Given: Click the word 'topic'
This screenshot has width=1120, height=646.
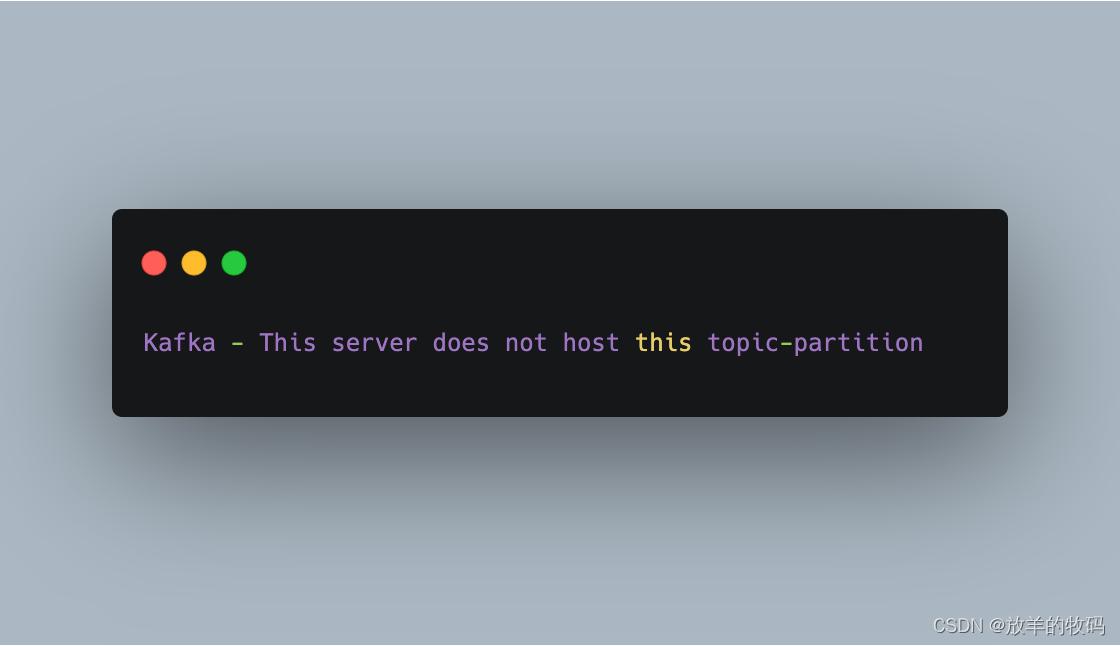Looking at the screenshot, I should click(743, 344).
